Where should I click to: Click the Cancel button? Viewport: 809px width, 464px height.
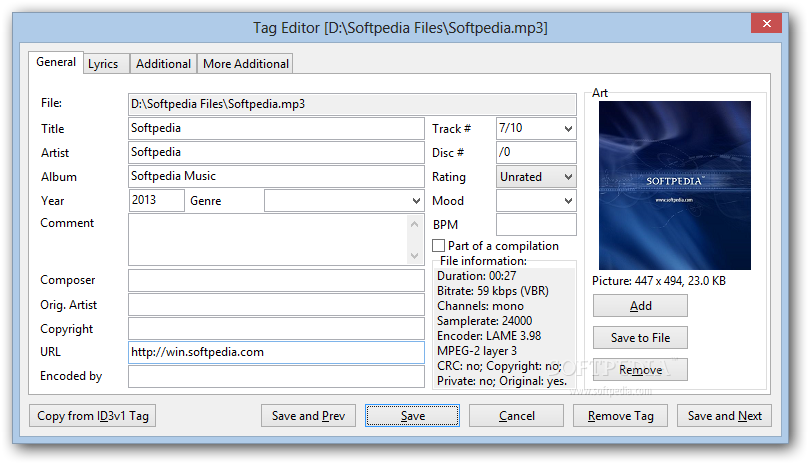point(516,416)
